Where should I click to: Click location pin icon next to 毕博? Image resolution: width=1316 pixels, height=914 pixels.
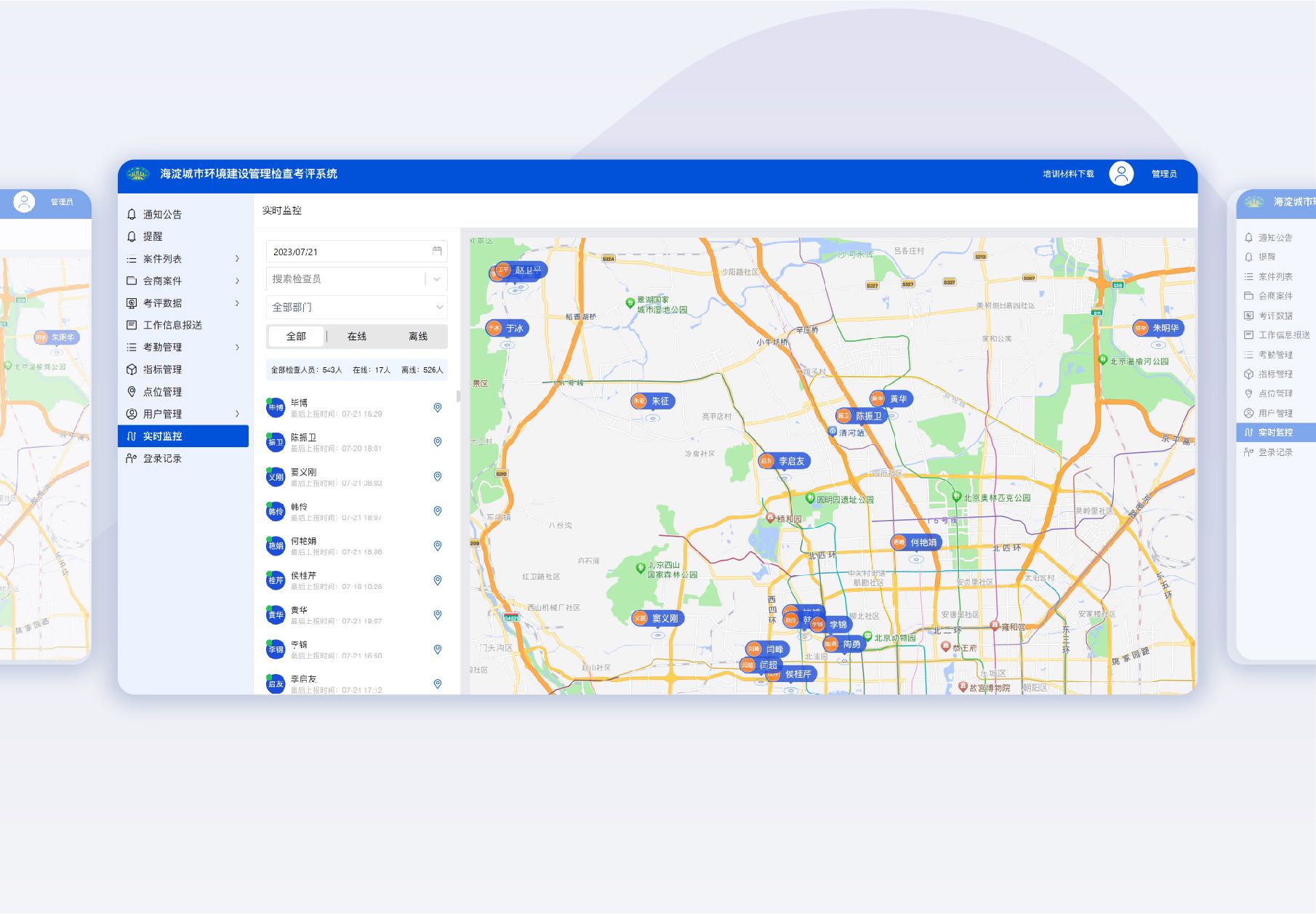(x=438, y=408)
